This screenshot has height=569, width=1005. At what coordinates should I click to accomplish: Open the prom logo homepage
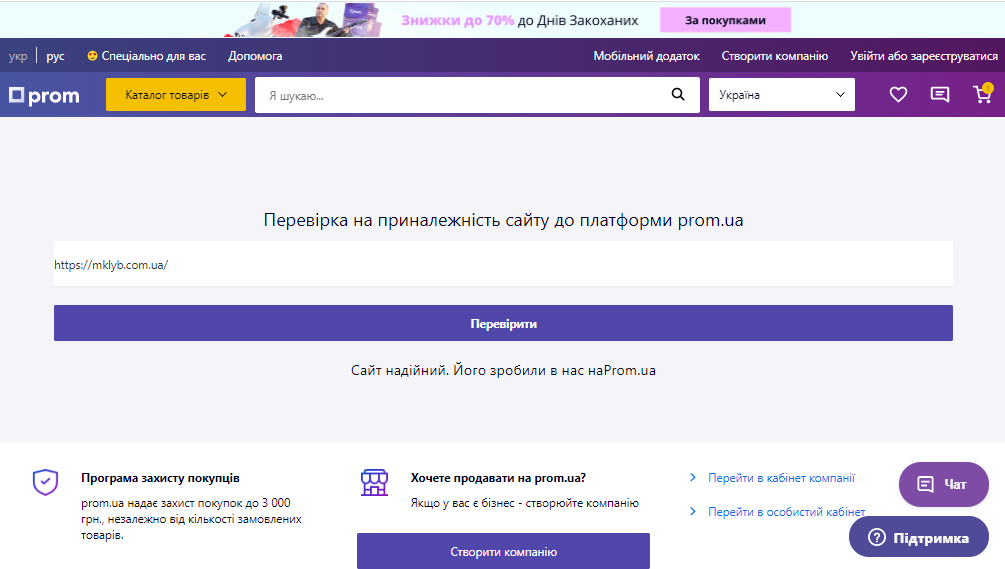pyautogui.click(x=44, y=95)
